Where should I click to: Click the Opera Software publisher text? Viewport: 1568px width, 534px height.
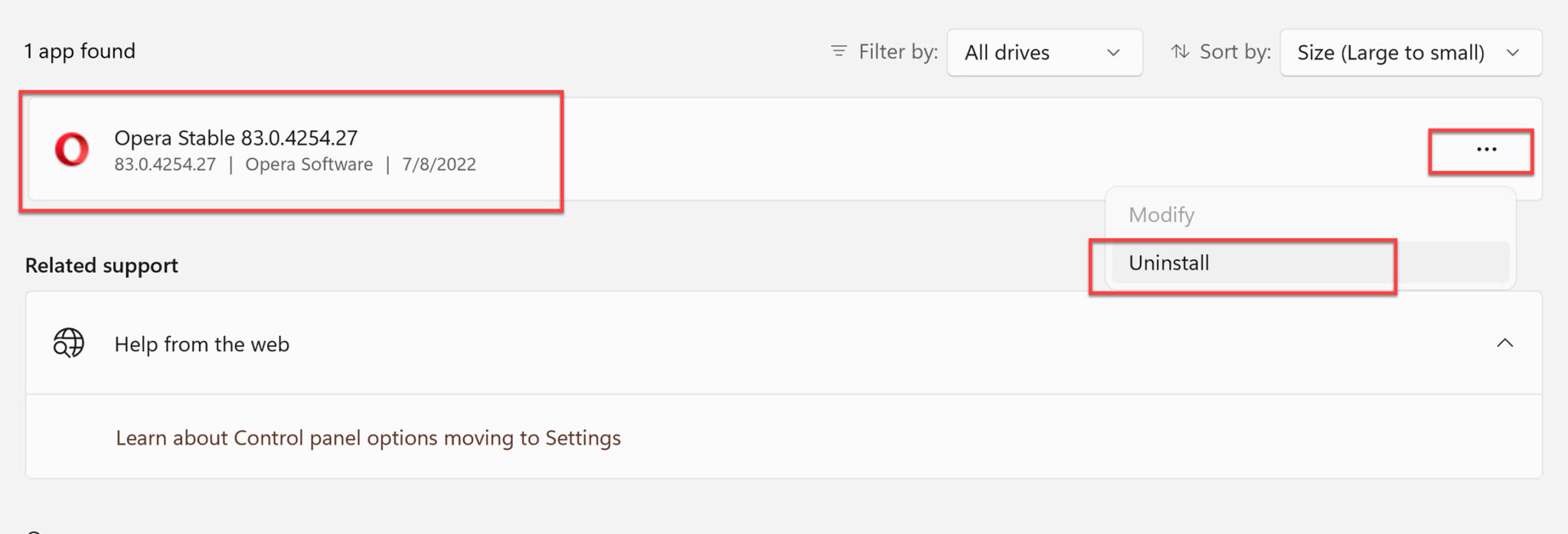309,164
